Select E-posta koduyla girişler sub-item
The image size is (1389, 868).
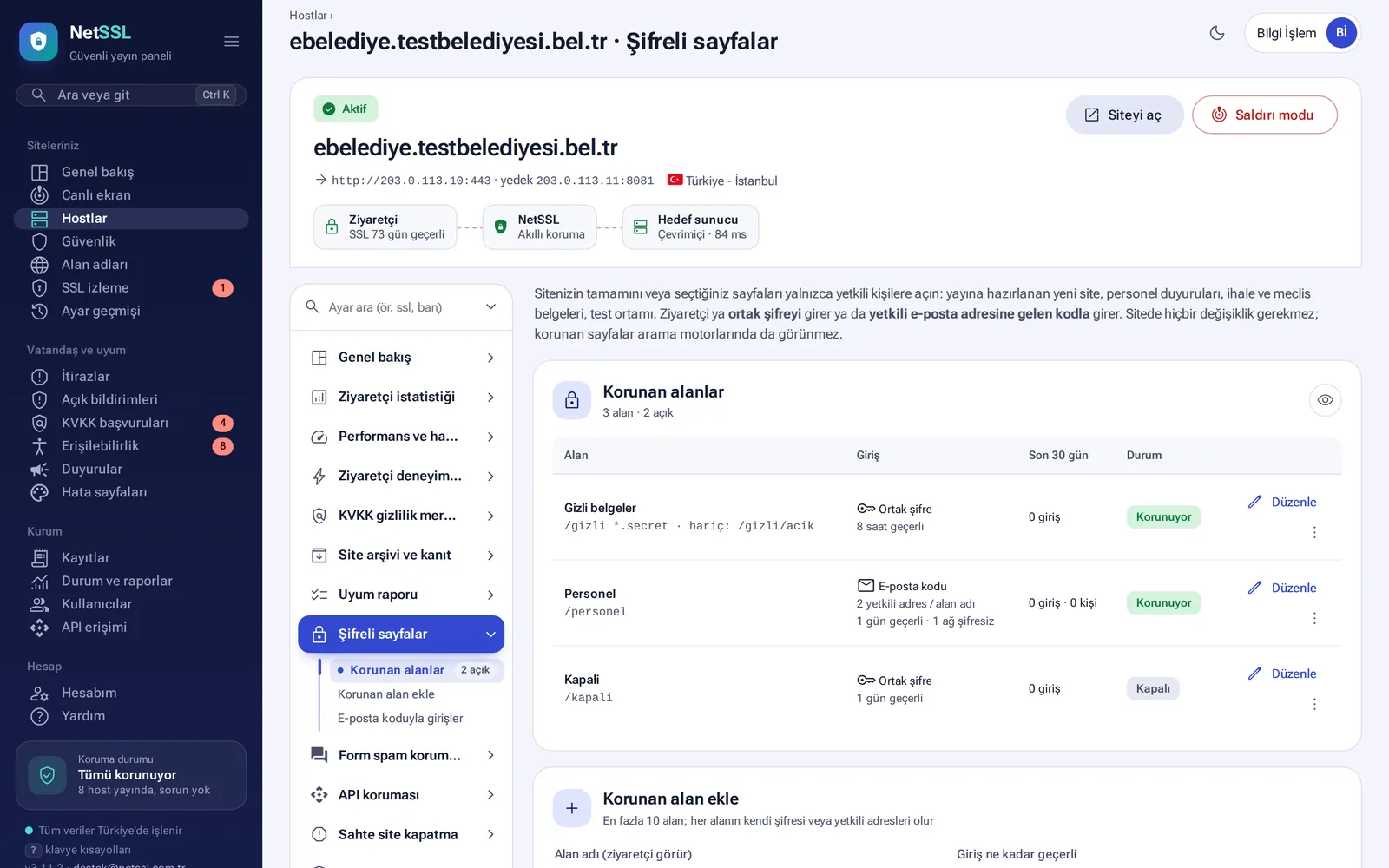tap(400, 719)
